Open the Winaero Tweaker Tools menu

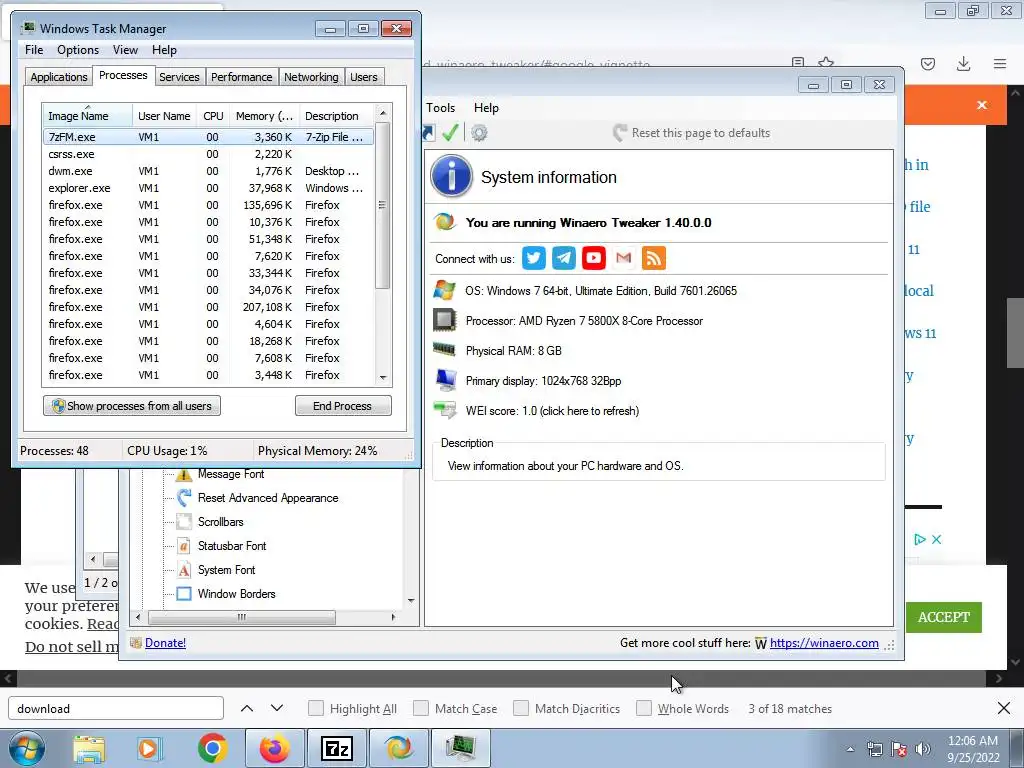[441, 108]
